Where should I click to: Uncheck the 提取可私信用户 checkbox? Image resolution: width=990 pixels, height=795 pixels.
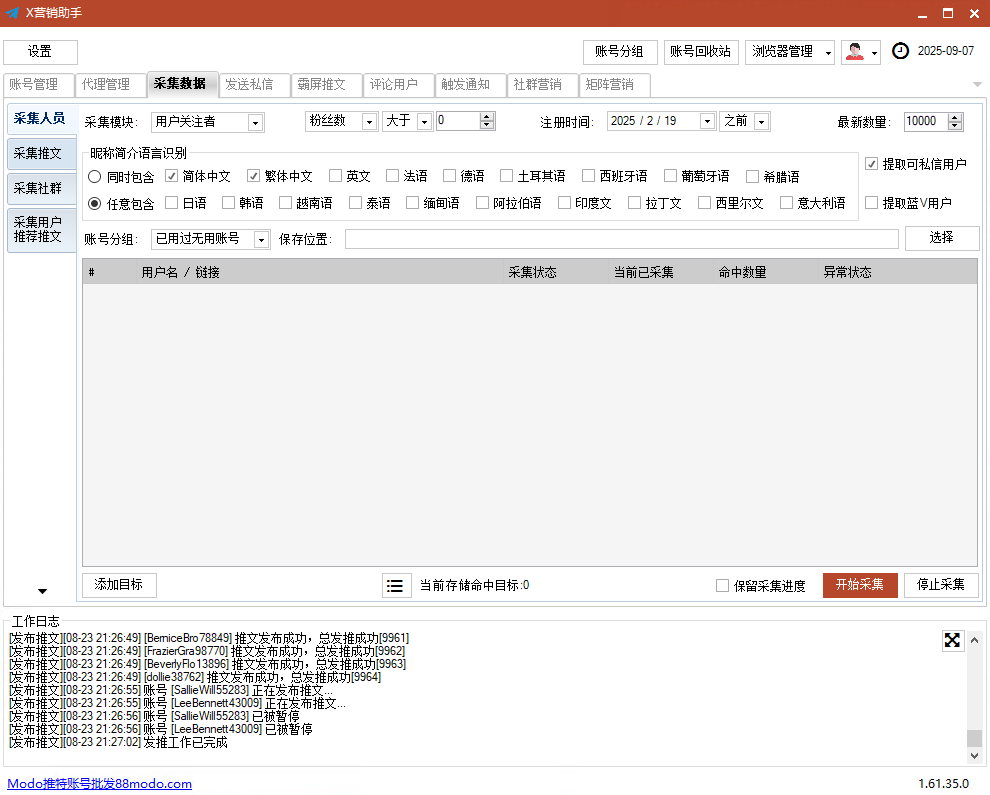872,164
